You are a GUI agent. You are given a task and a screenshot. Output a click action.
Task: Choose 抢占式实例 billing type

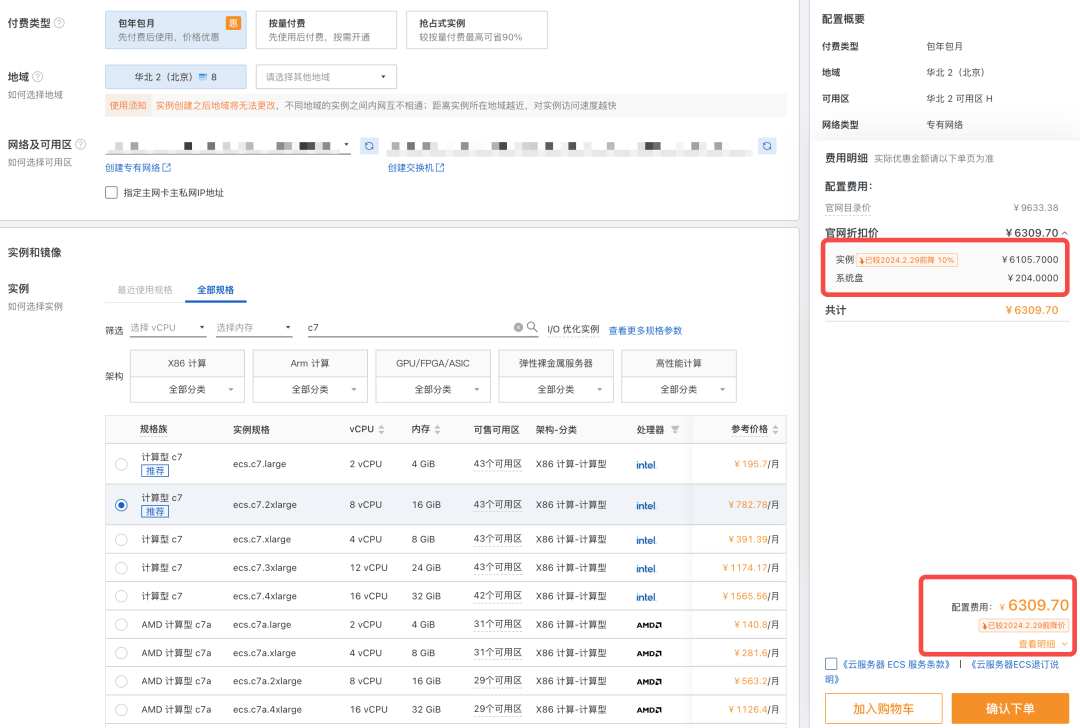477,30
